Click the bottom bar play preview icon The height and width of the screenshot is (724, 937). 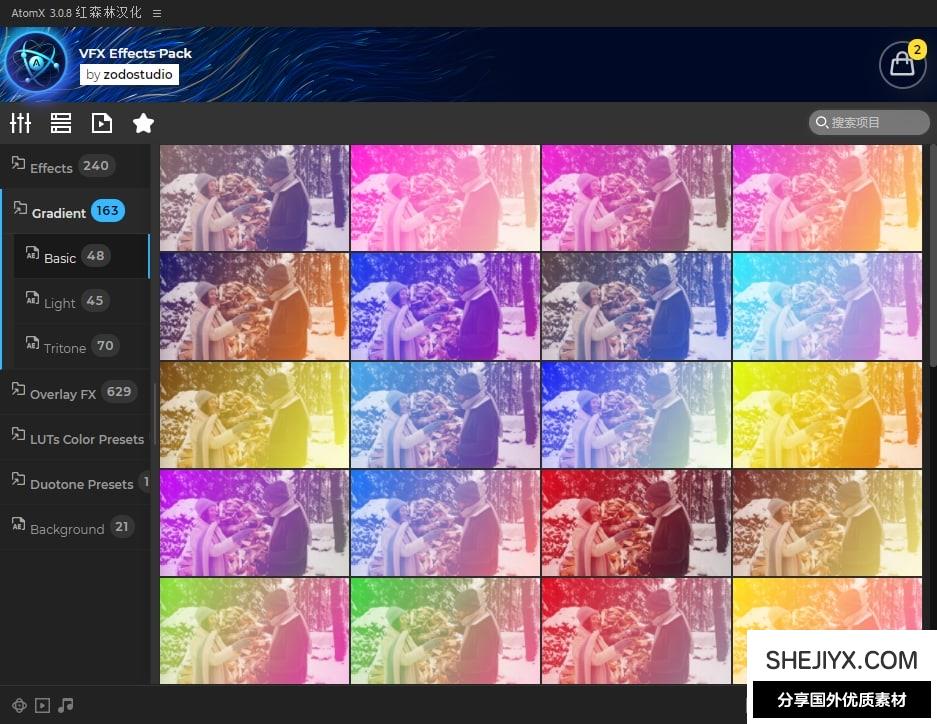point(42,705)
